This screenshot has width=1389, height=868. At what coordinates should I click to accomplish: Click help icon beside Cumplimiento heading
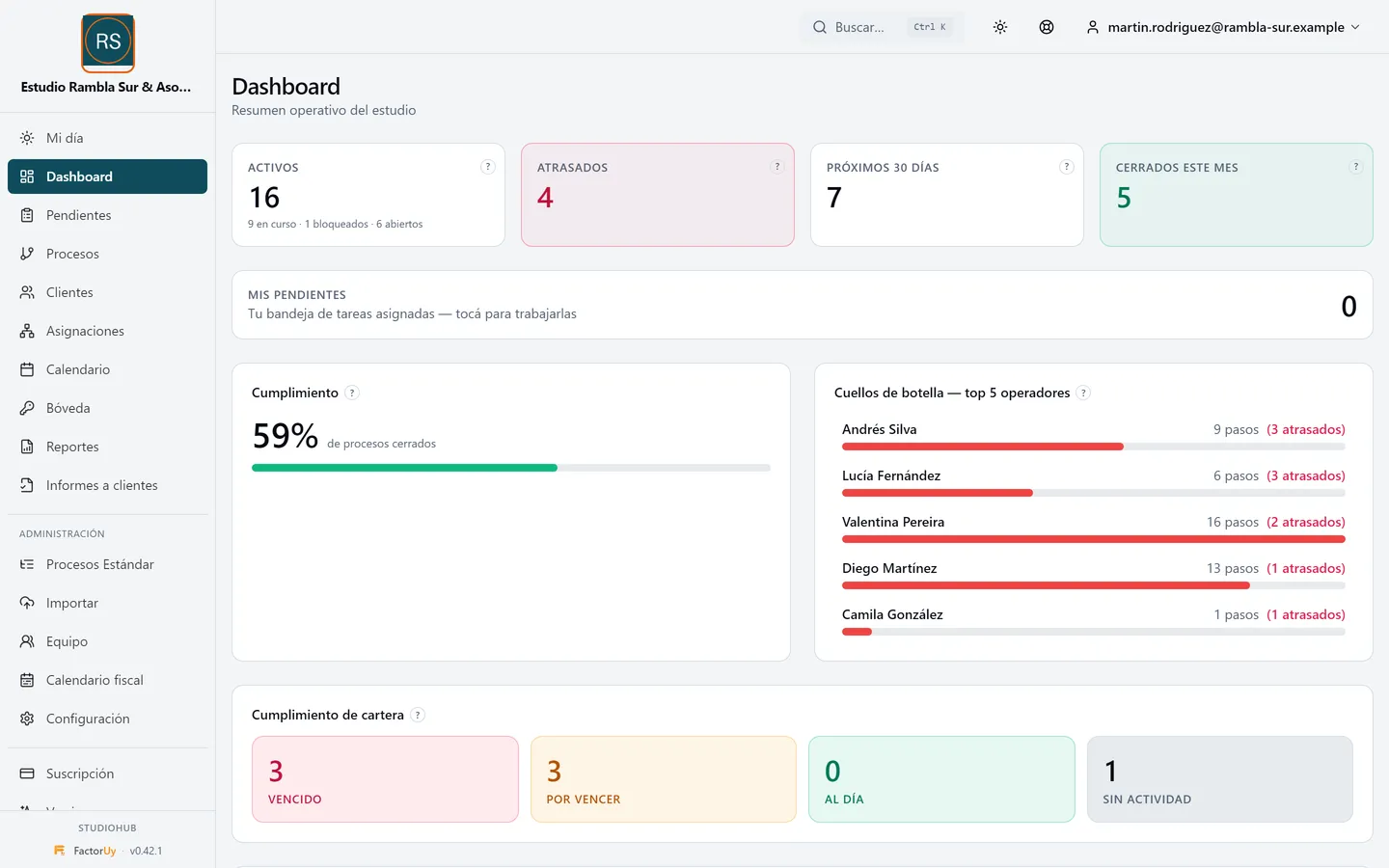(352, 393)
